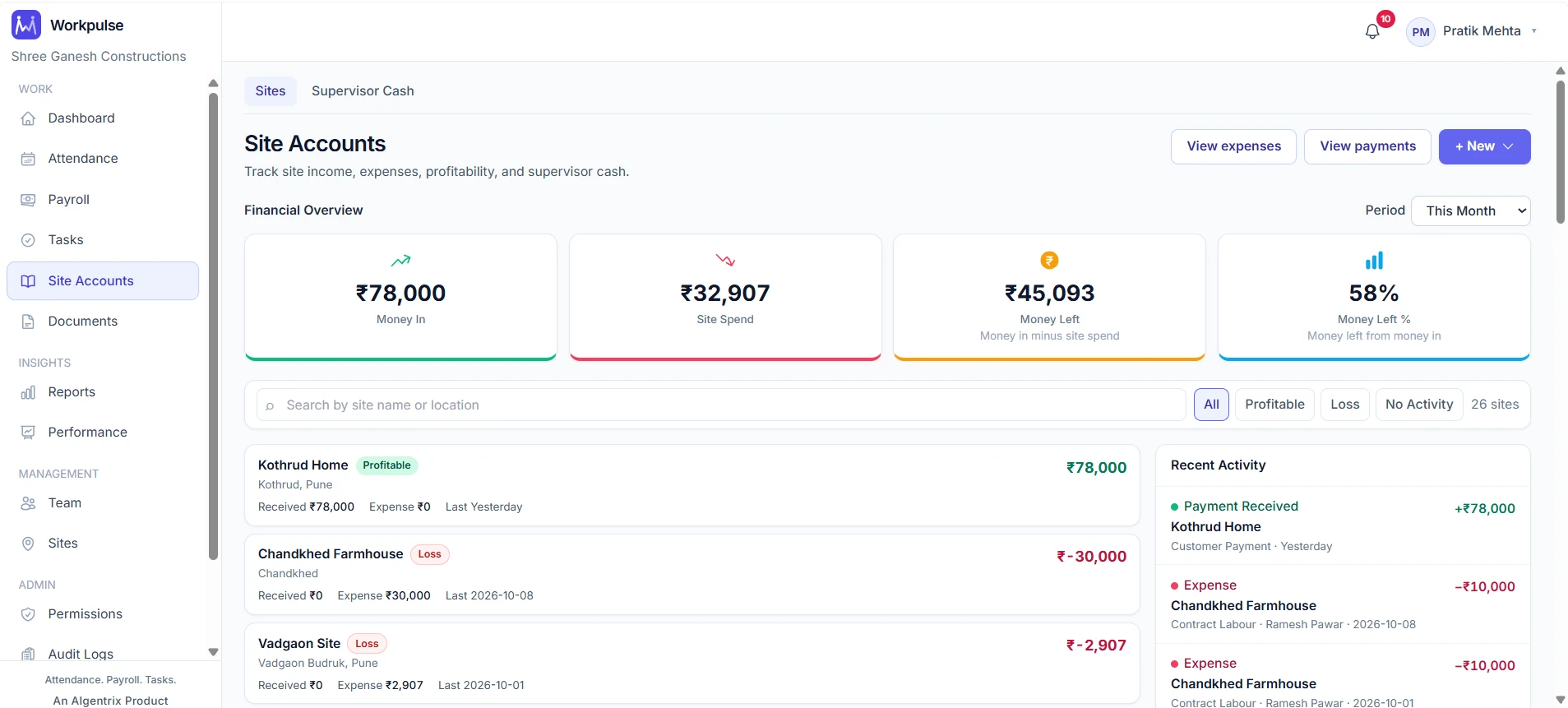Open the Pratik Mehta account menu arrow
The width and height of the screenshot is (1568, 708).
[x=1533, y=31]
